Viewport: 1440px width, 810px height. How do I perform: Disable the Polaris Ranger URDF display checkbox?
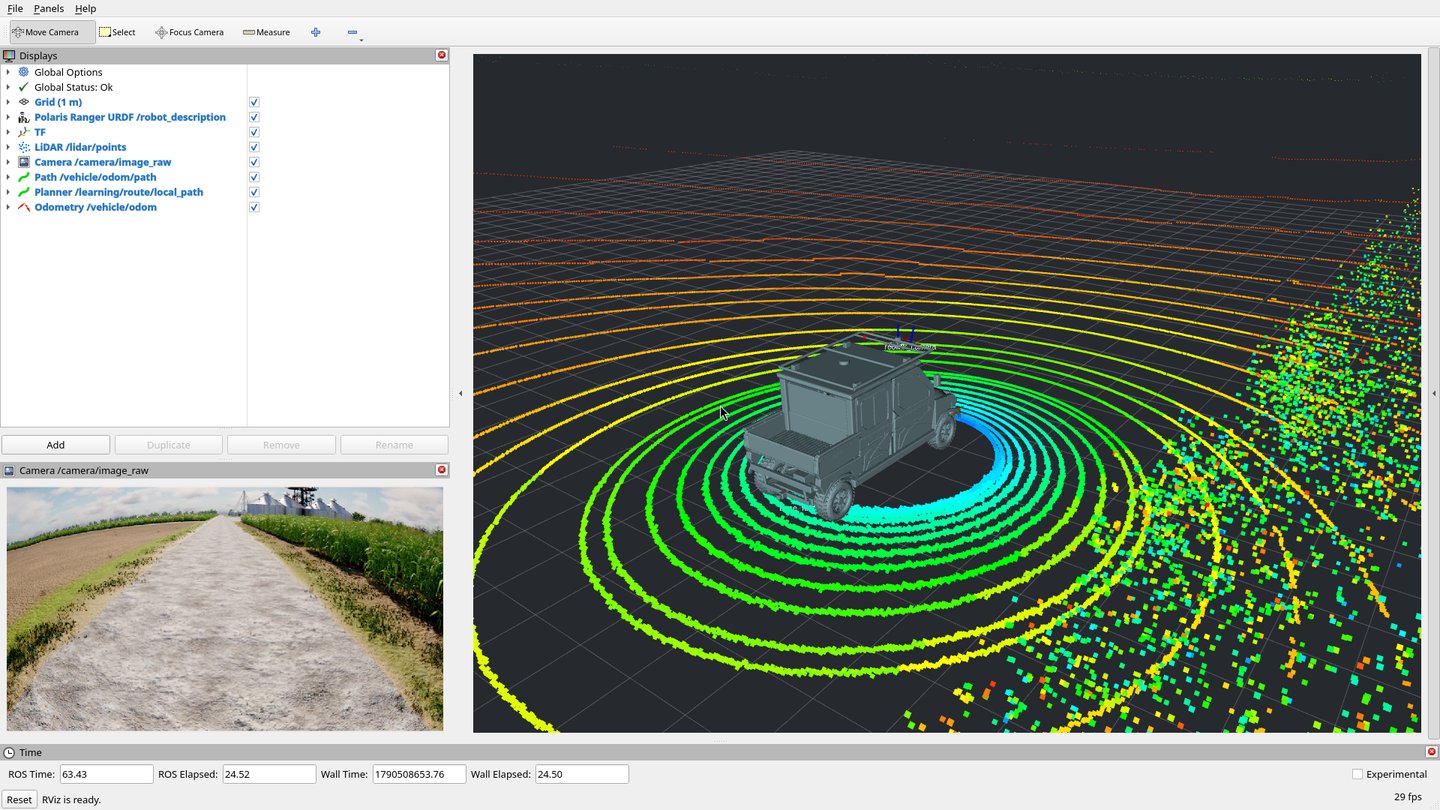tap(254, 117)
